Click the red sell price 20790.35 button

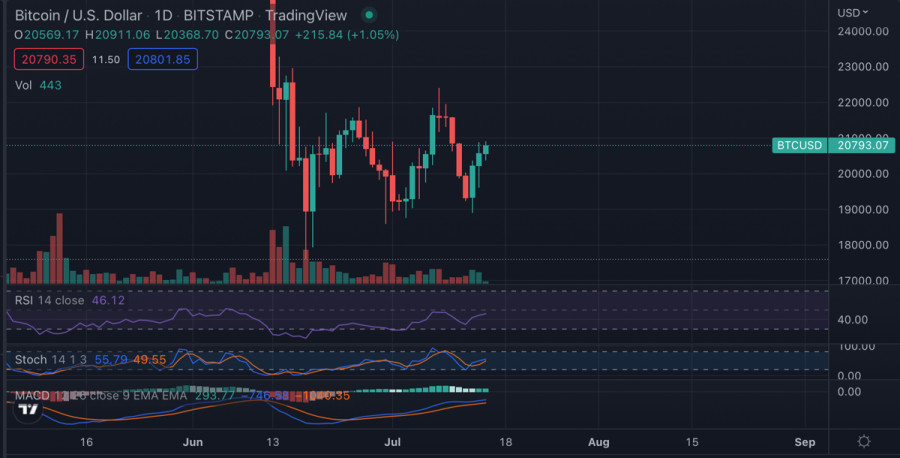pos(49,59)
